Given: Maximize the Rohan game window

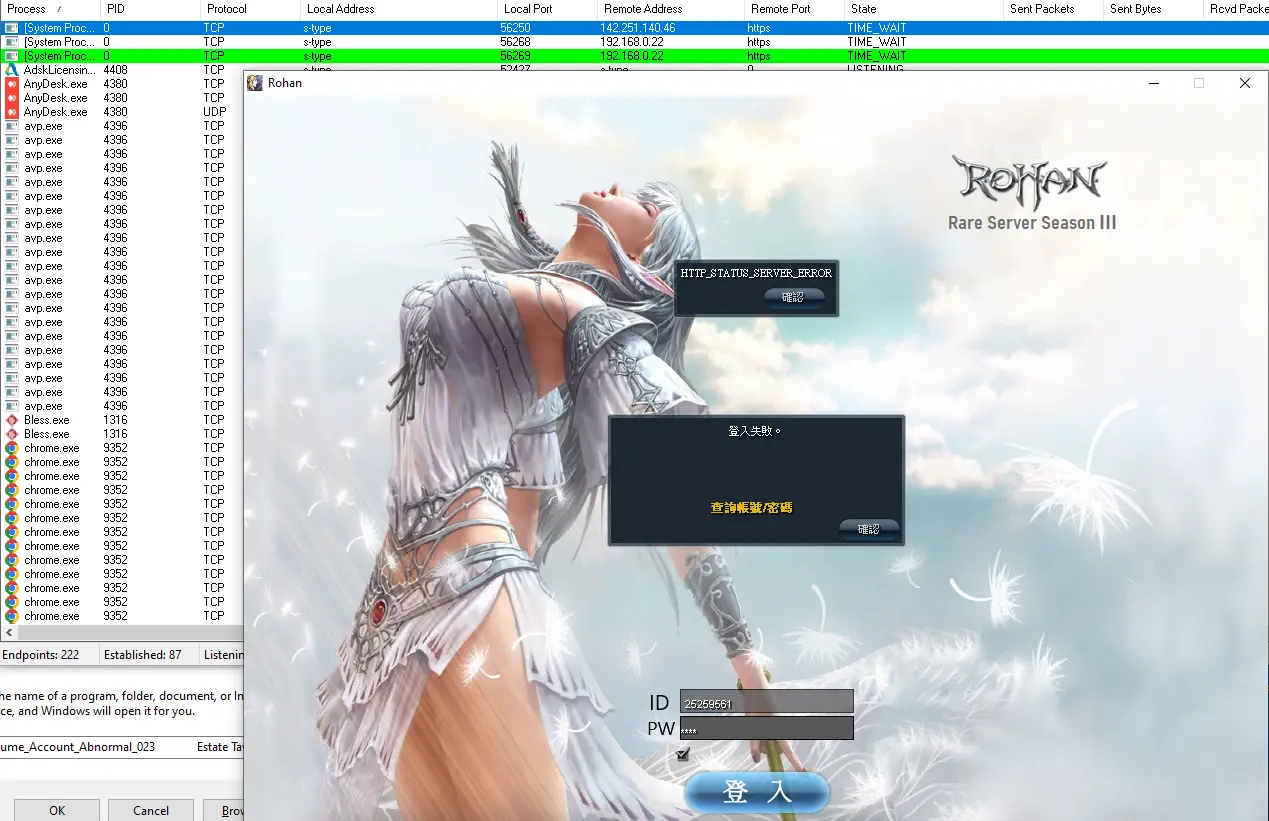Looking at the screenshot, I should (1199, 83).
